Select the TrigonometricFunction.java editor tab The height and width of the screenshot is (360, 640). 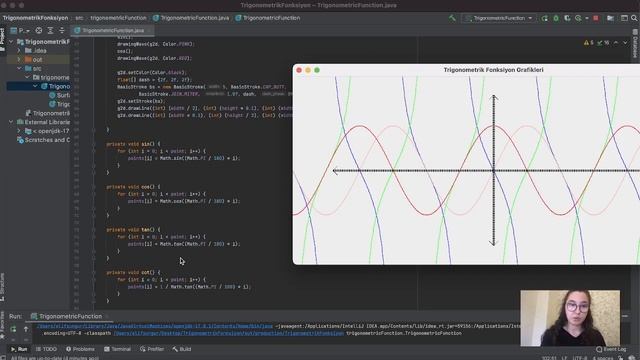pos(113,31)
